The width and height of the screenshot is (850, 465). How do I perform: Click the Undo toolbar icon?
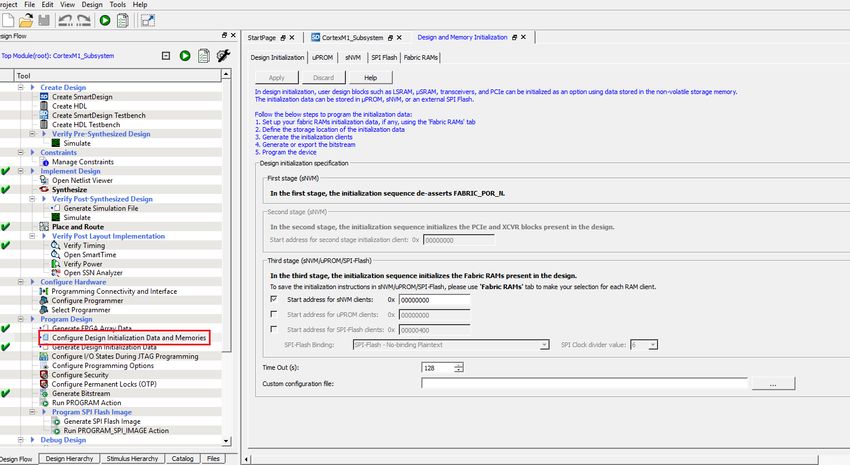point(65,21)
